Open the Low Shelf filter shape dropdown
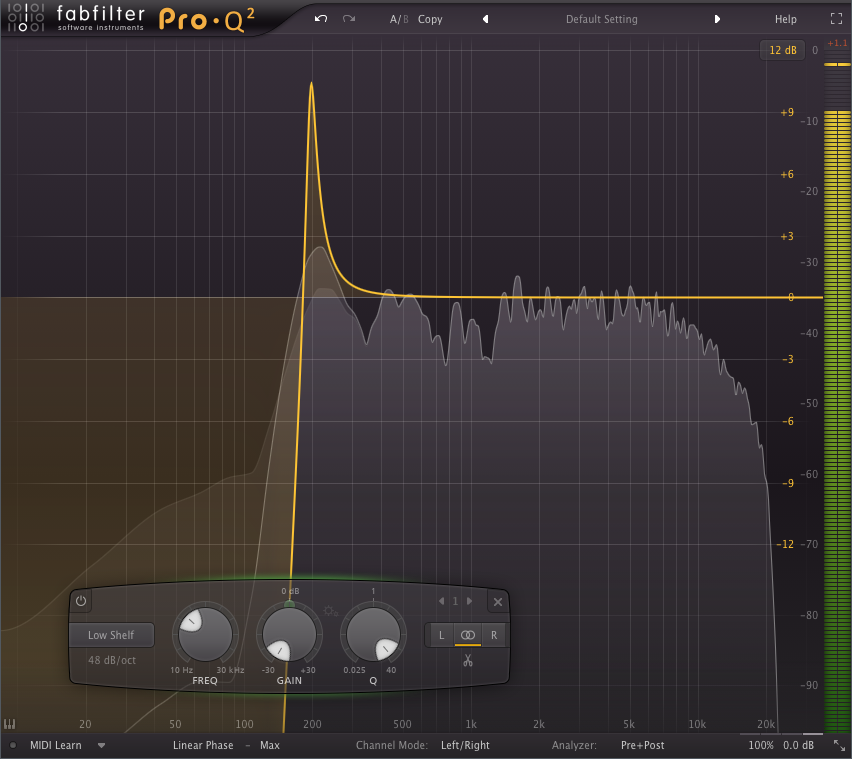852x759 pixels. pyautogui.click(x=111, y=635)
